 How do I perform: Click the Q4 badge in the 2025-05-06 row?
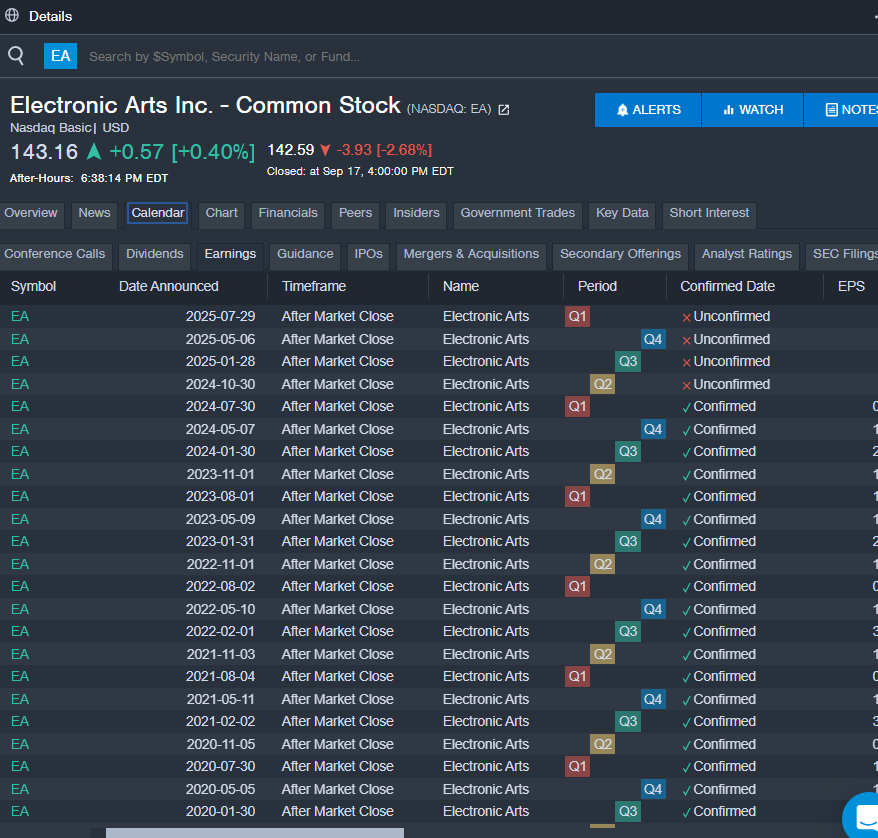coord(653,339)
